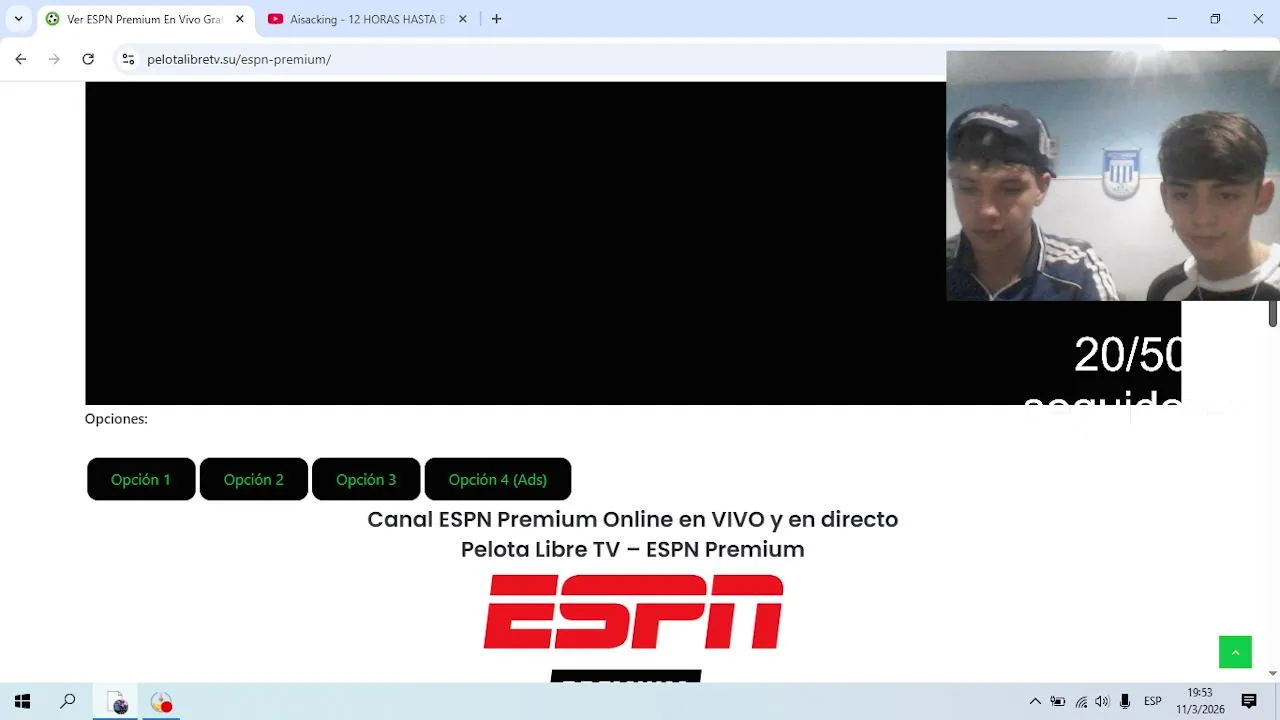
Task: Click the heading Canal ESPN Premium Online en VIVO
Action: click(633, 520)
